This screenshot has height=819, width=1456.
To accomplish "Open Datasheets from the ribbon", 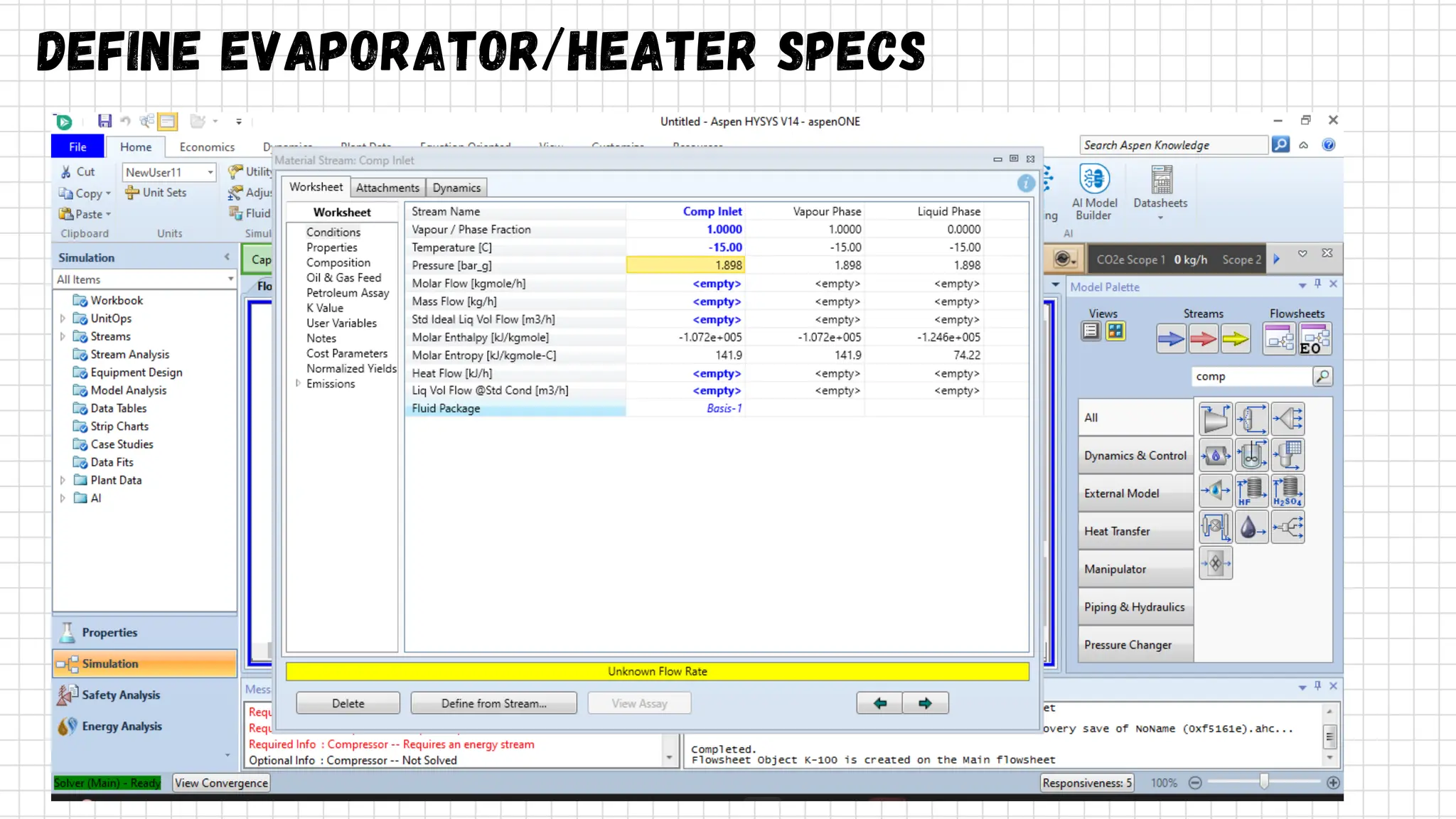I will coord(1160,193).
